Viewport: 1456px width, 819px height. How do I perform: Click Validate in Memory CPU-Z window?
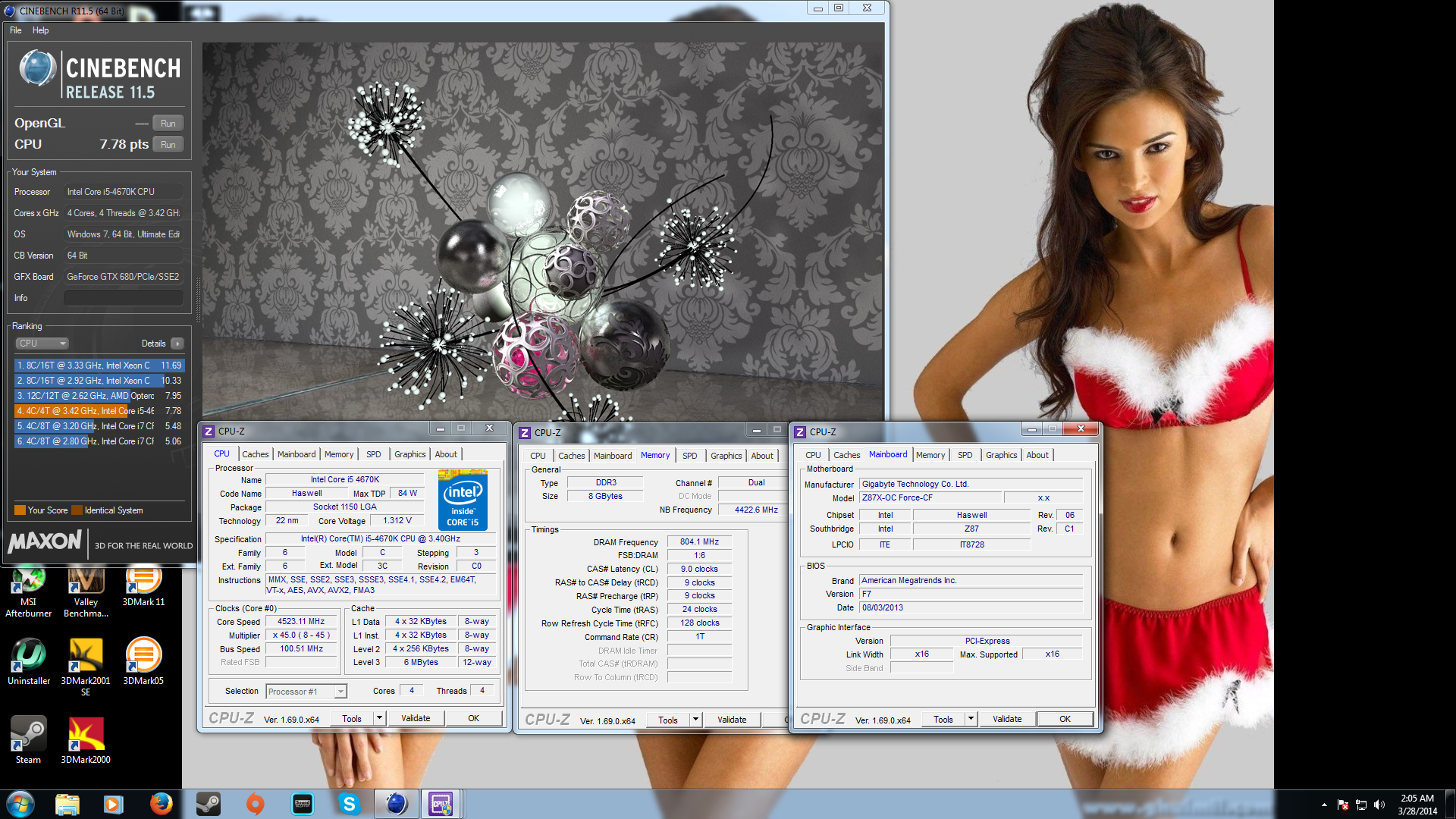(x=732, y=720)
